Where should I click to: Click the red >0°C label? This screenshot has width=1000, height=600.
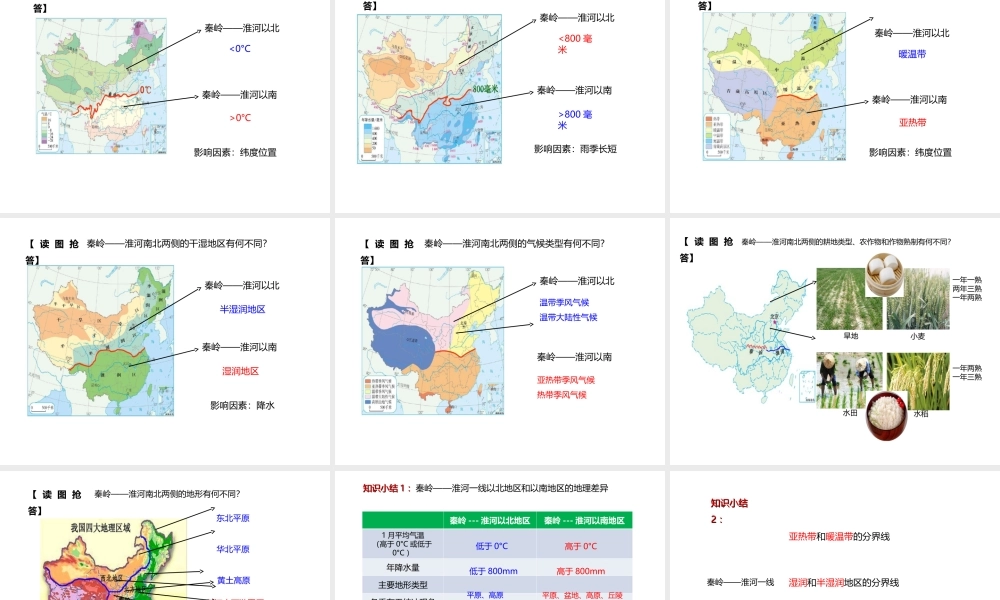coord(240,118)
